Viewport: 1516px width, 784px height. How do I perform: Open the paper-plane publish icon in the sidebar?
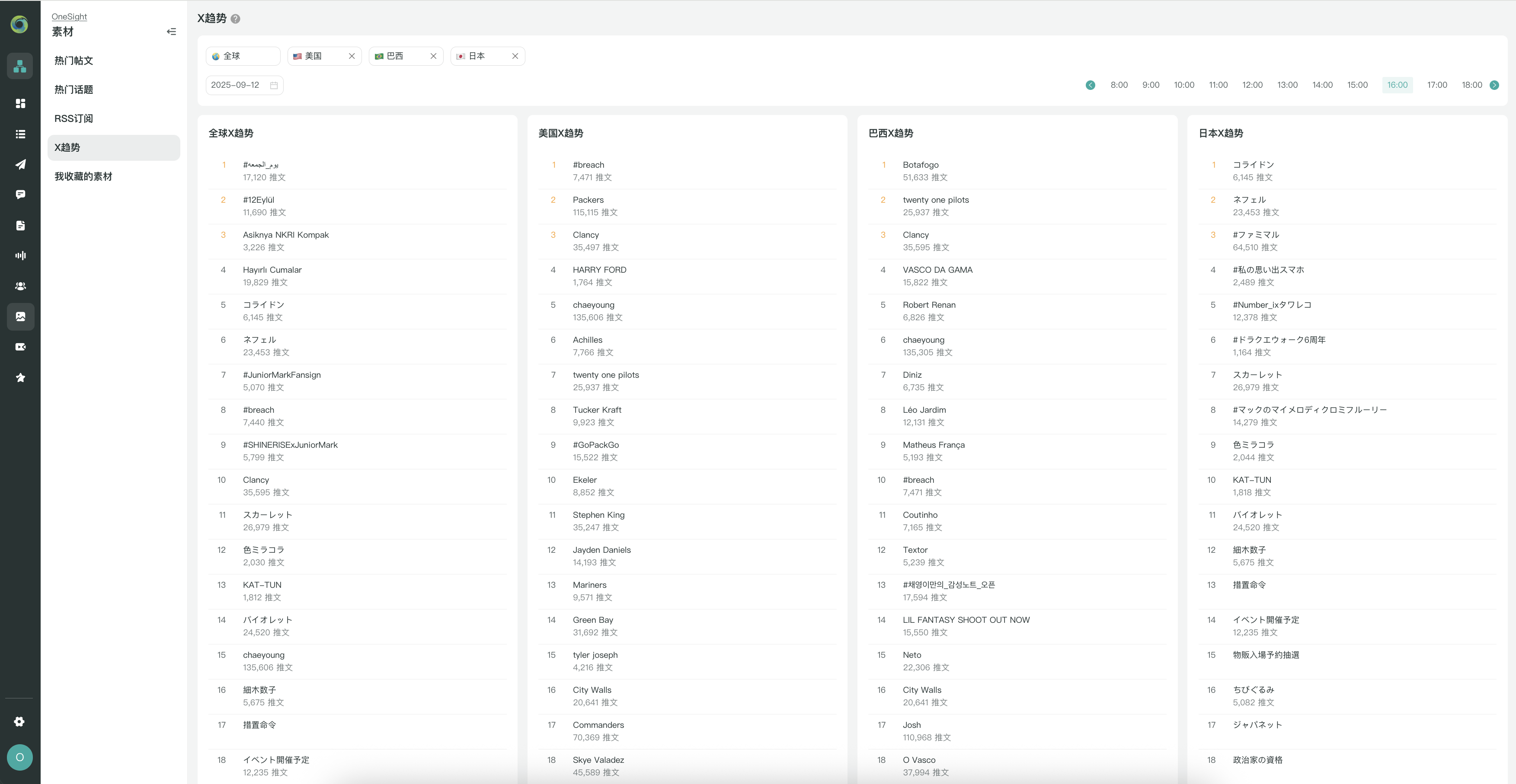coord(20,164)
